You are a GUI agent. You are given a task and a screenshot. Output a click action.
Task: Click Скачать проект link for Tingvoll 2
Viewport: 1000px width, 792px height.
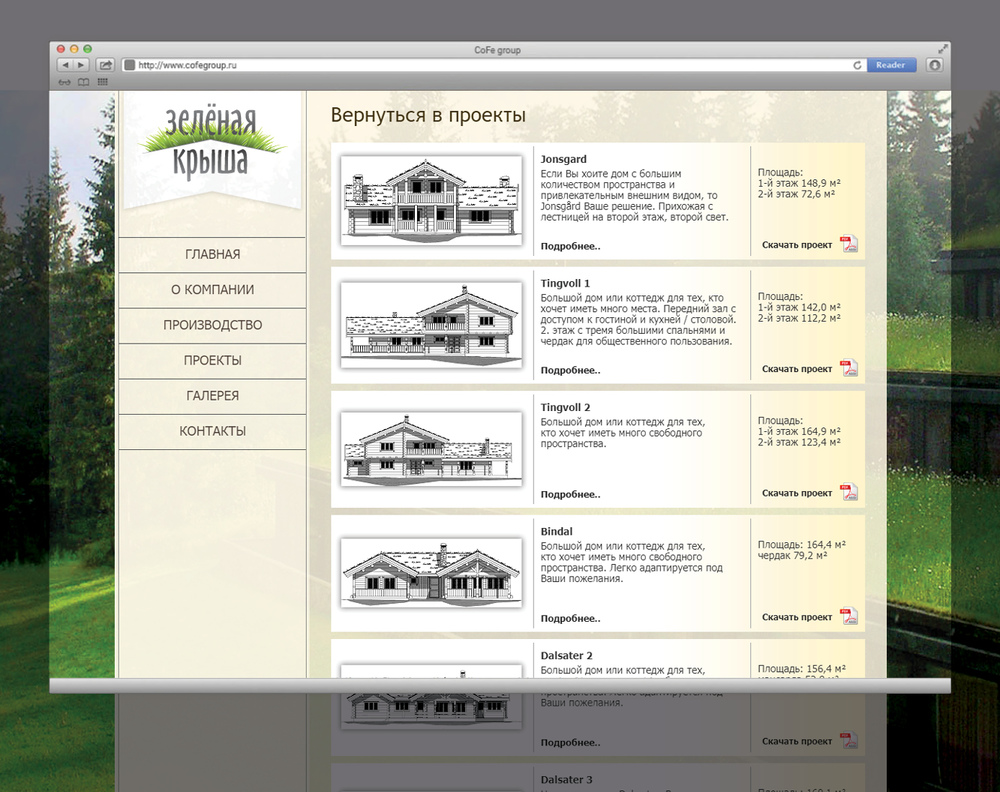[x=797, y=493]
